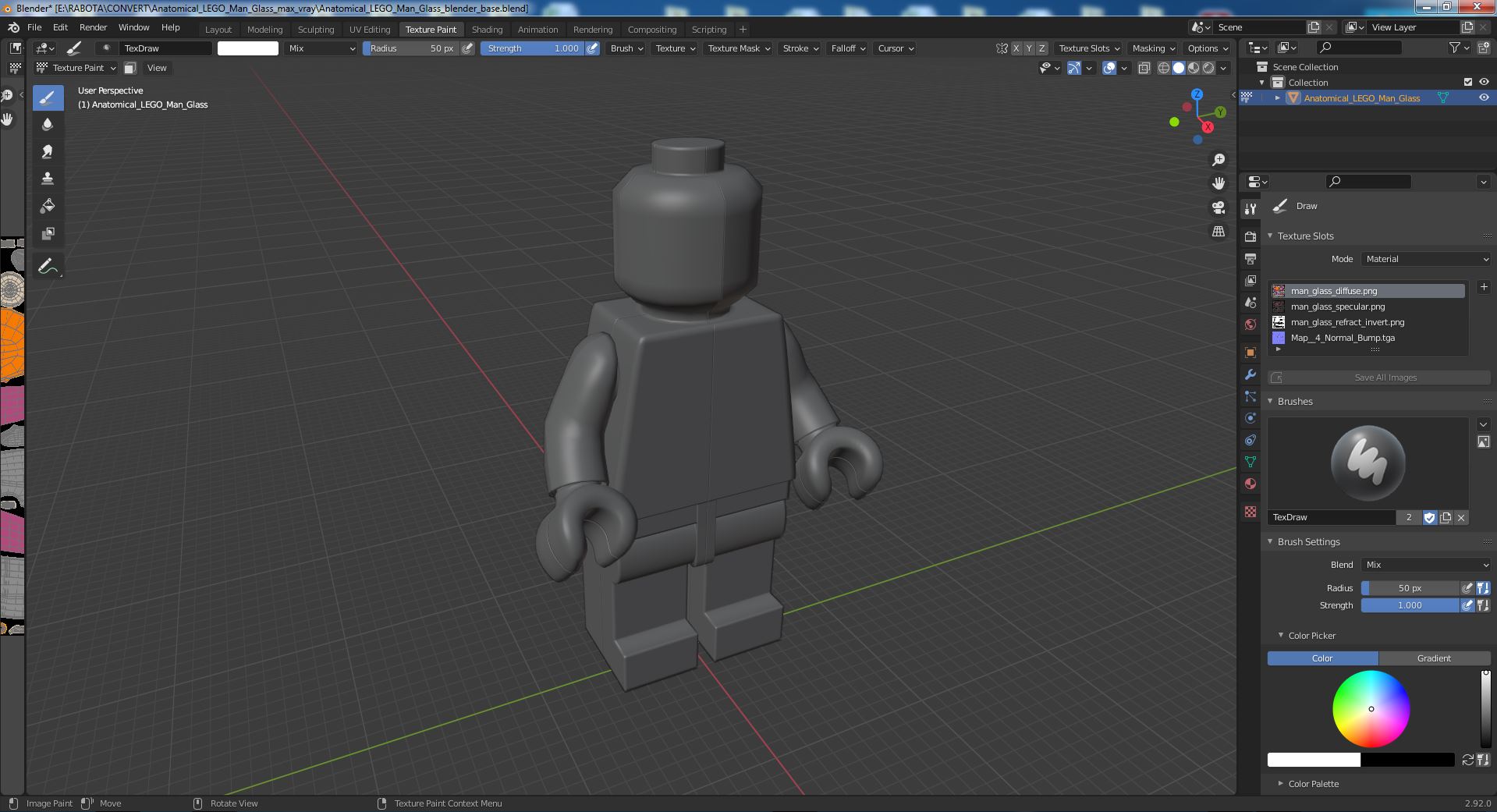Open the File menu
The height and width of the screenshot is (812, 1497).
pos(34,27)
